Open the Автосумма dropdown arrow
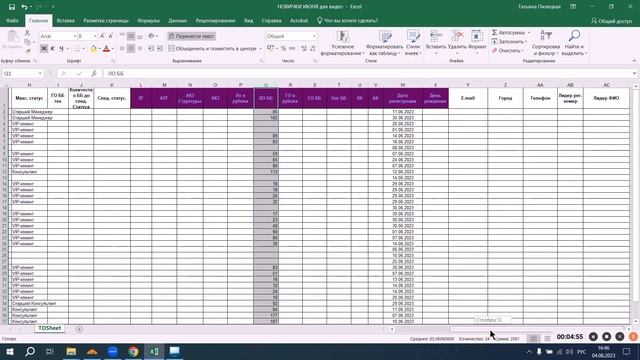 (x=529, y=33)
